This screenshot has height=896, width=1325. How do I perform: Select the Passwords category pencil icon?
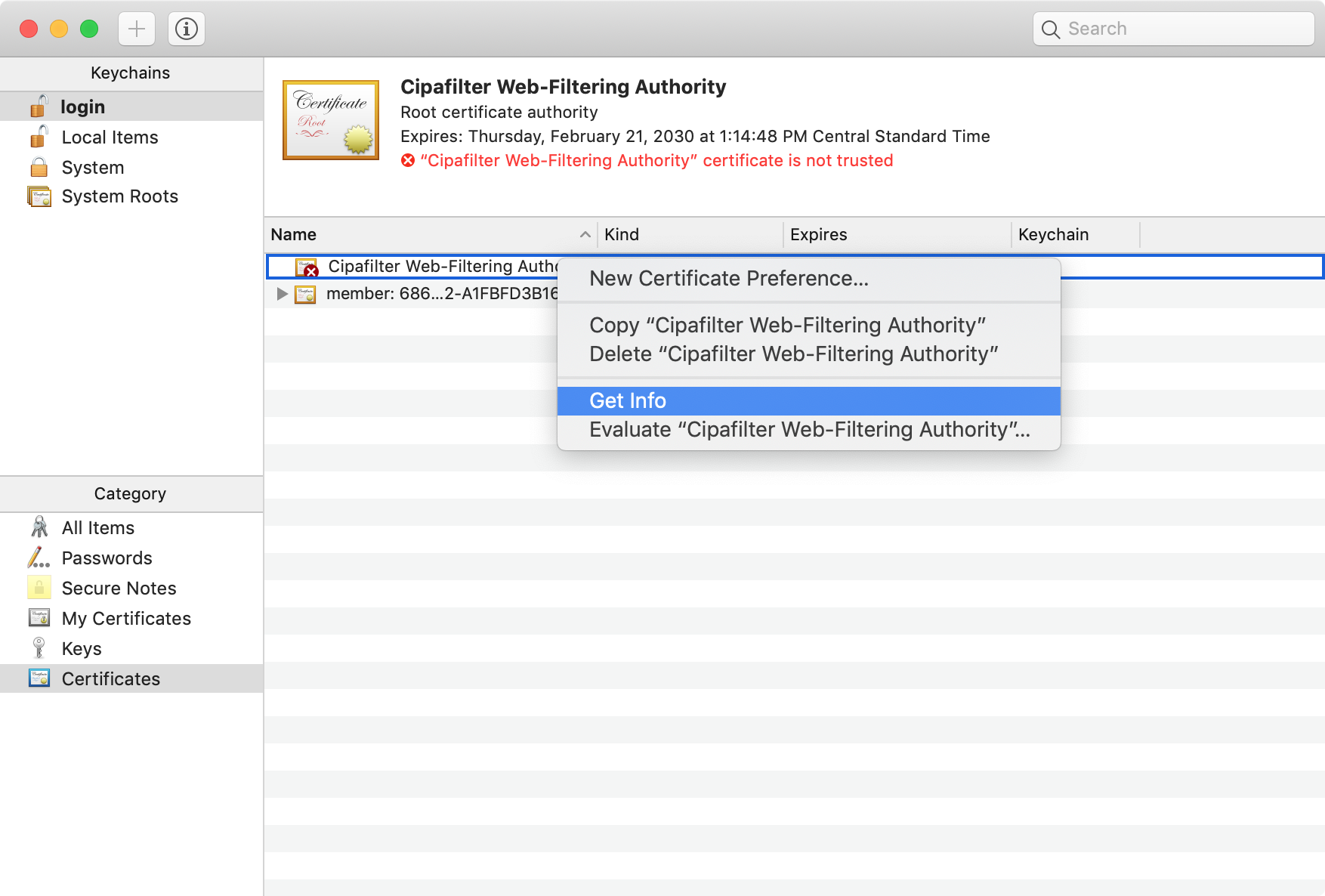coord(39,558)
